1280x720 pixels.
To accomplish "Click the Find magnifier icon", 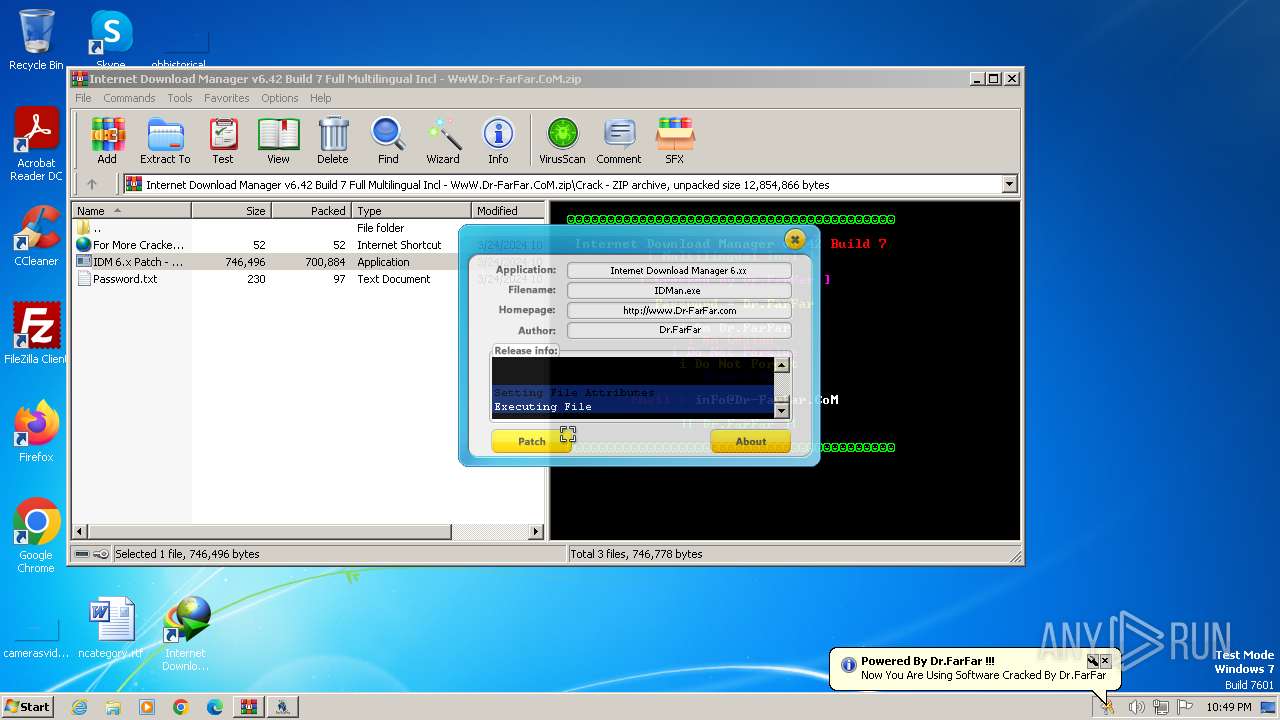I will click(x=388, y=141).
